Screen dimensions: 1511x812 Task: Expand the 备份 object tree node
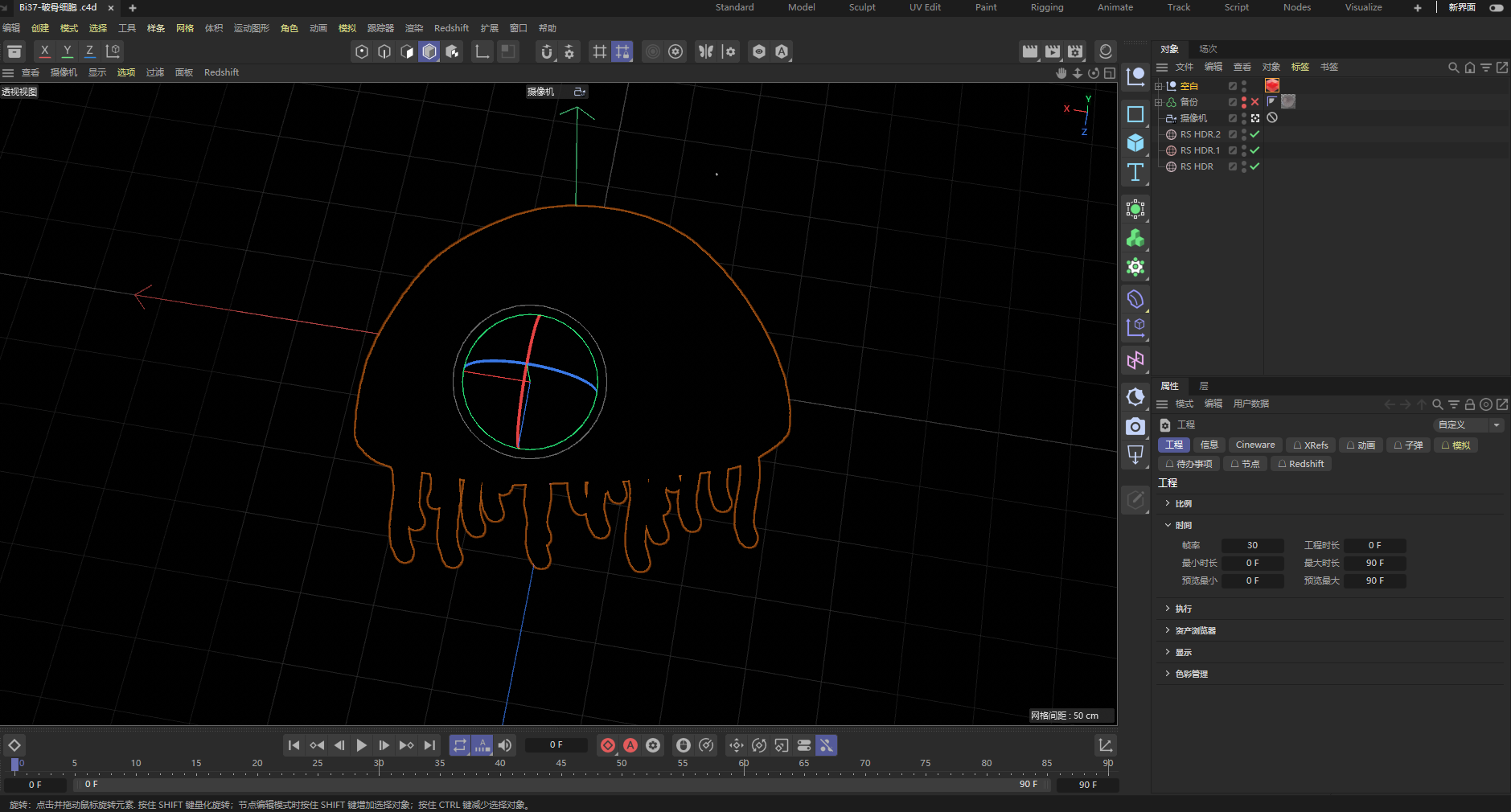[x=1159, y=102]
